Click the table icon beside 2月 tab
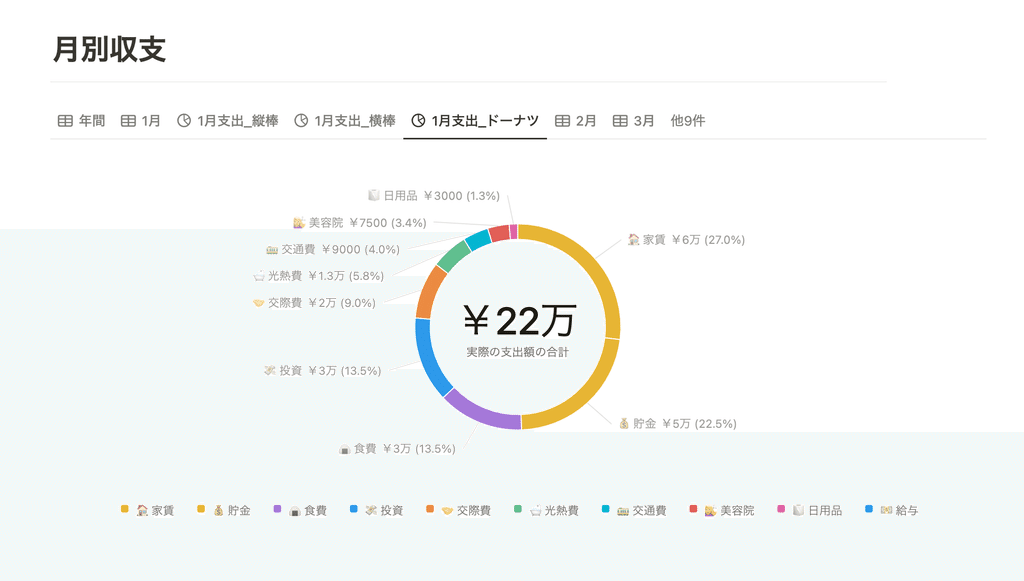1024x581 pixels. pos(562,121)
